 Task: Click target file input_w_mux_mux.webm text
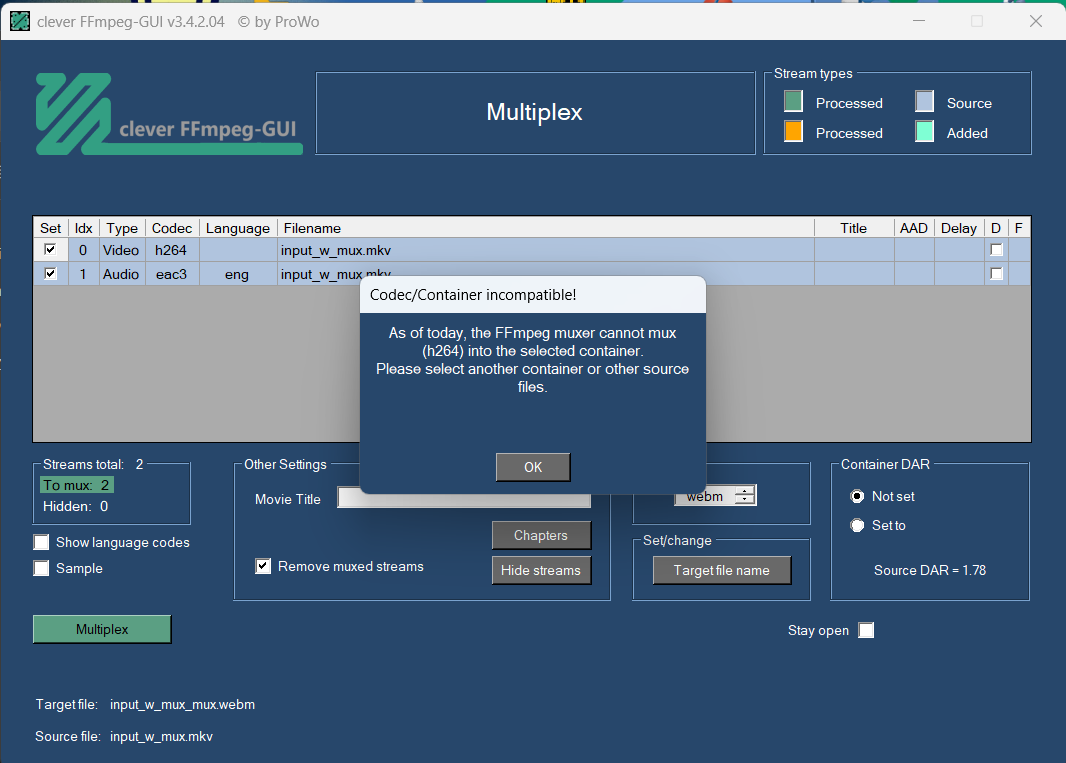(x=182, y=705)
